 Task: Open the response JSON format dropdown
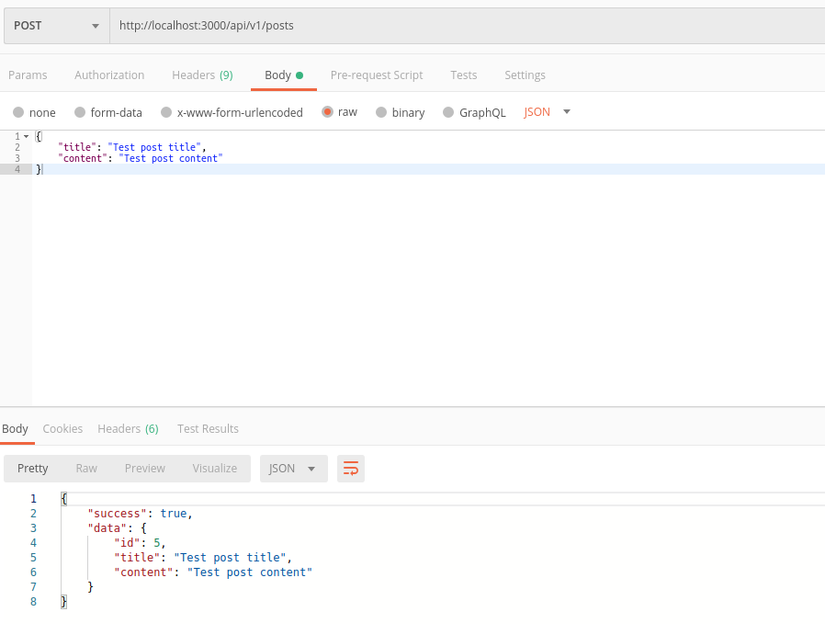293,468
